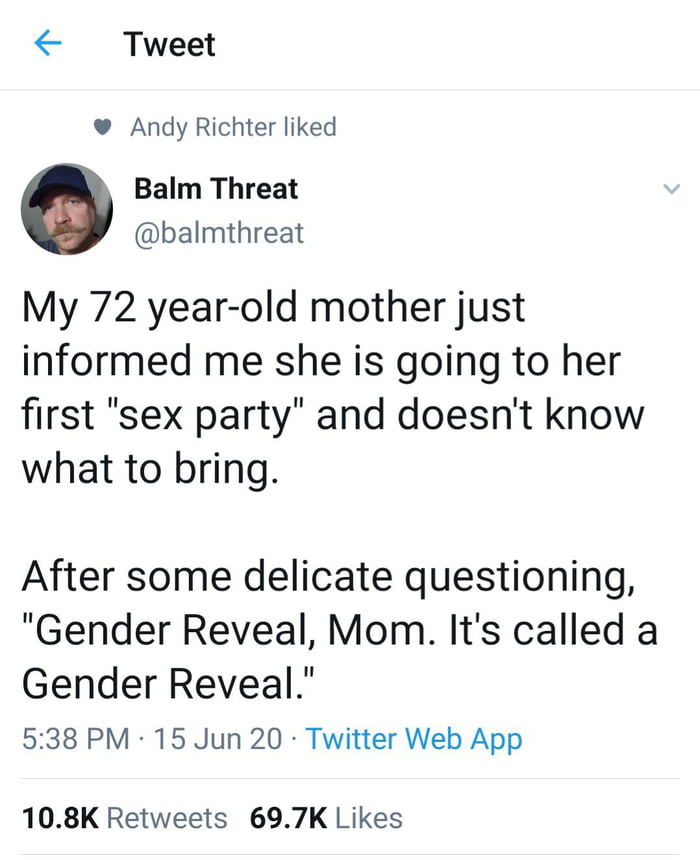The width and height of the screenshot is (700, 860).
Task: Click the word Retweets in the stats
Action: point(166,818)
